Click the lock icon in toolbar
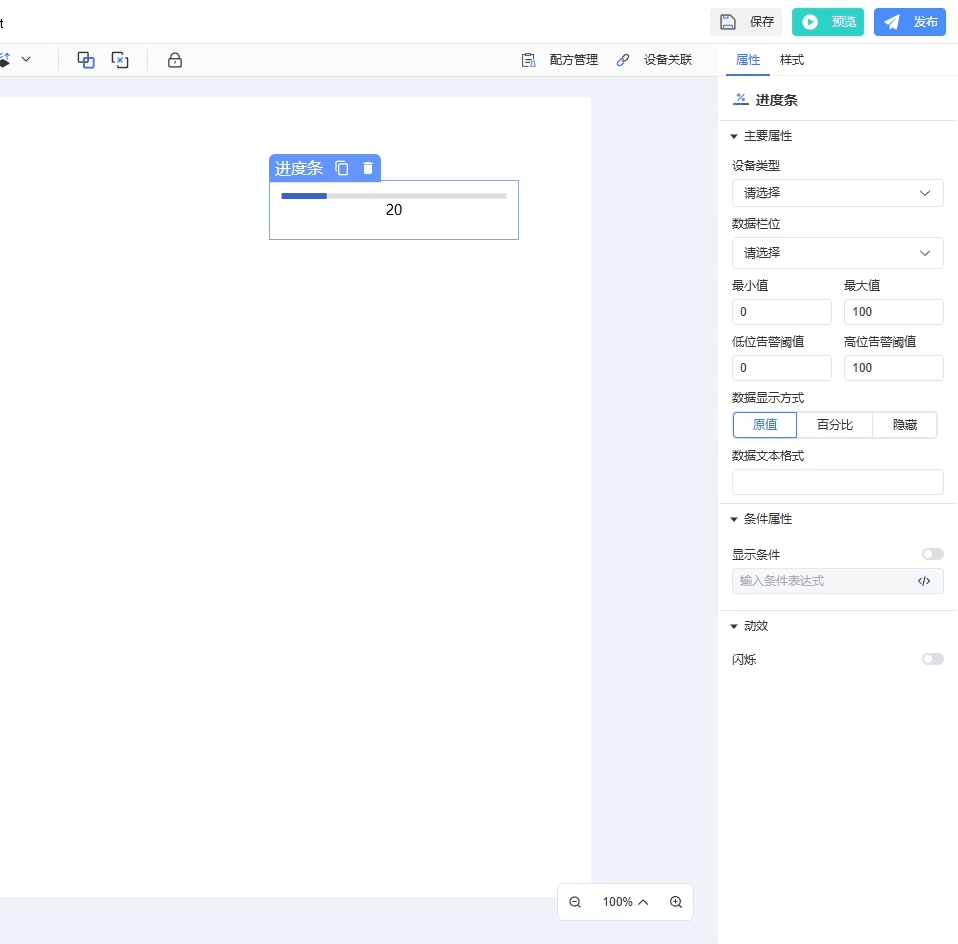 [x=175, y=60]
